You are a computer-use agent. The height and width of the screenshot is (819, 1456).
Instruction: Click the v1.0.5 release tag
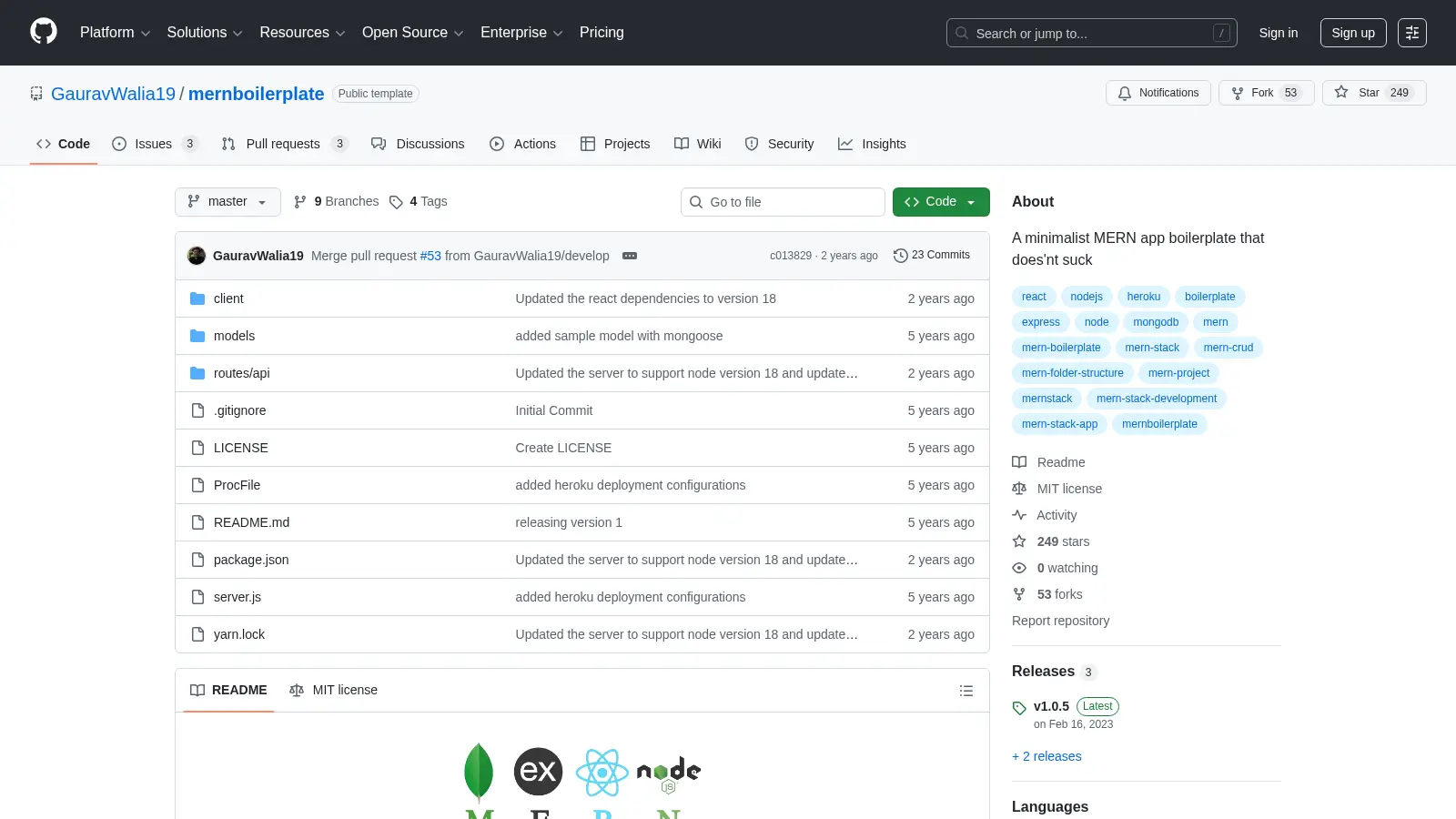point(1051,706)
